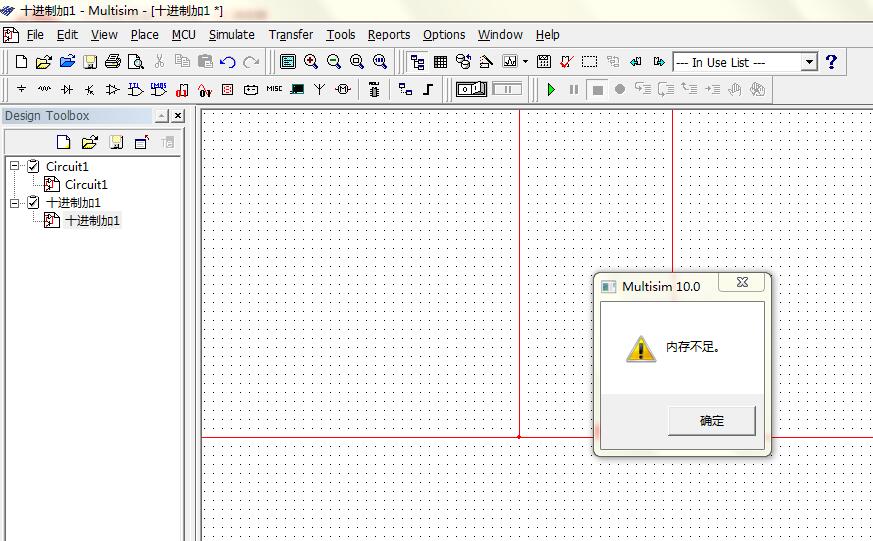Viewport: 873px width, 541px height.
Task: Choose the transistor component icon
Action: tap(89, 89)
